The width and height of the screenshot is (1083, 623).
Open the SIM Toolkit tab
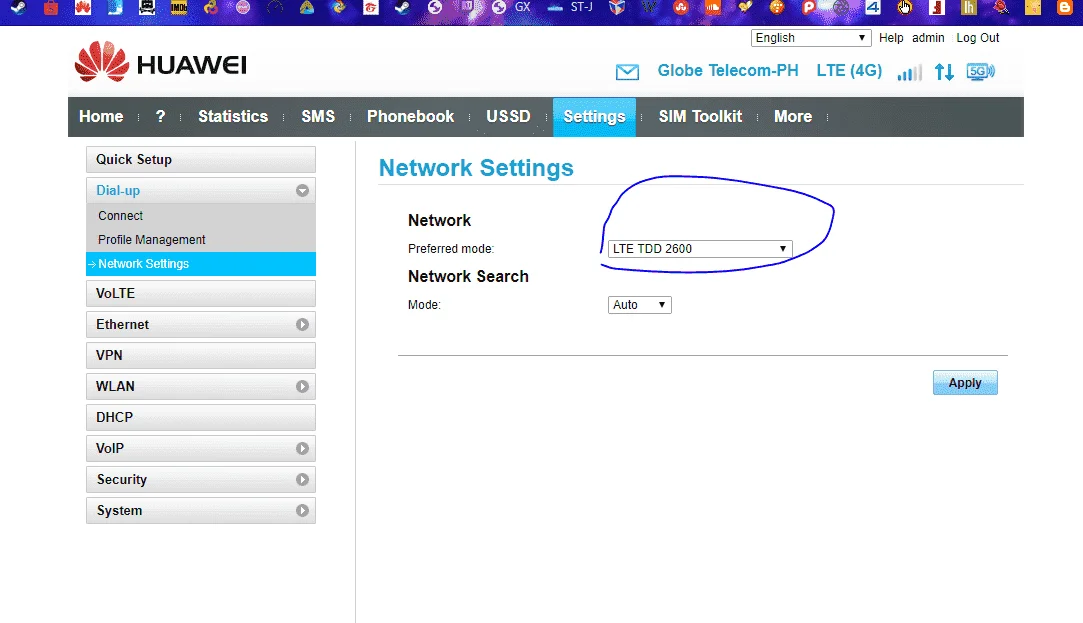click(x=700, y=117)
